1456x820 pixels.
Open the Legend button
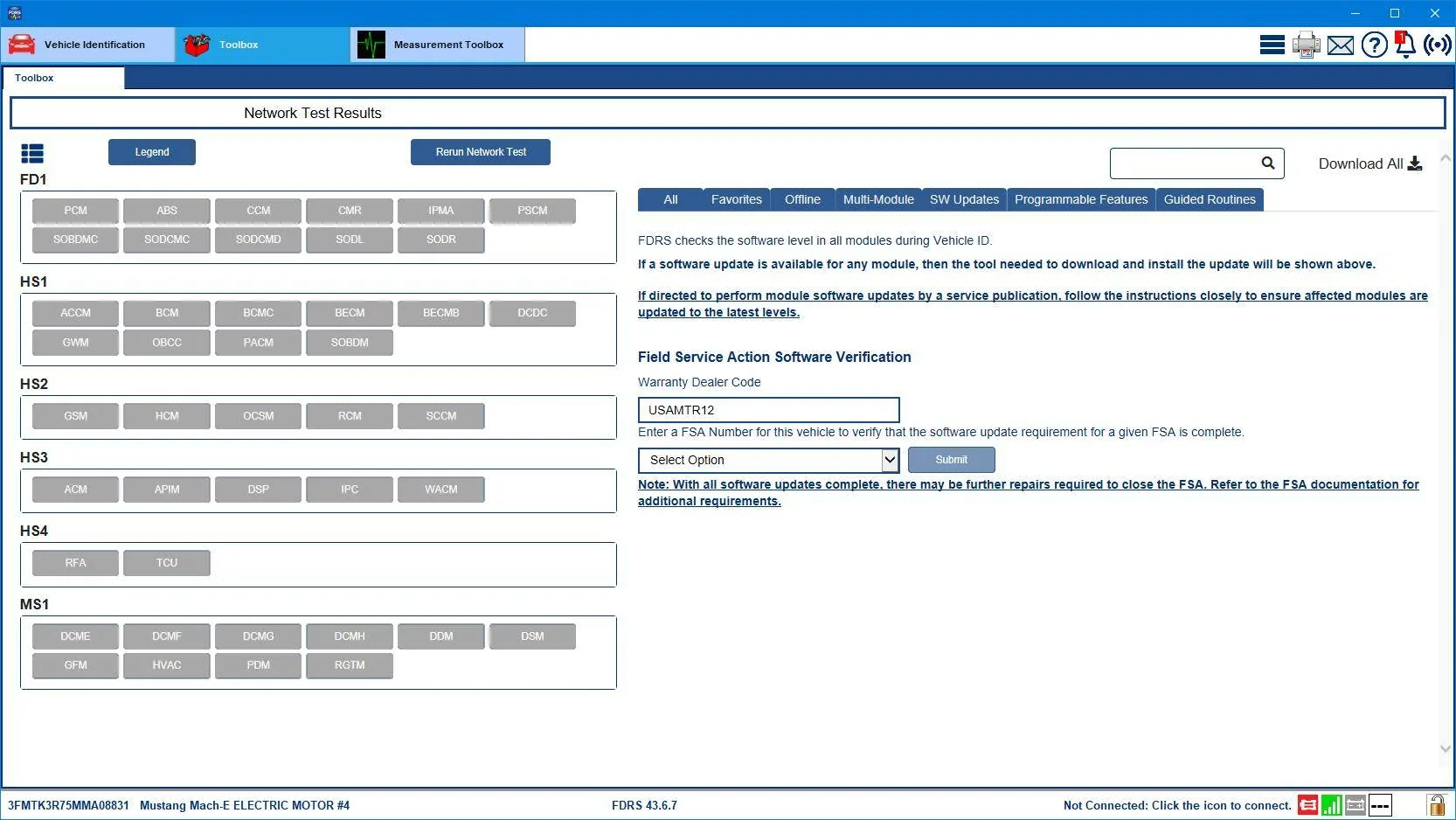[152, 152]
